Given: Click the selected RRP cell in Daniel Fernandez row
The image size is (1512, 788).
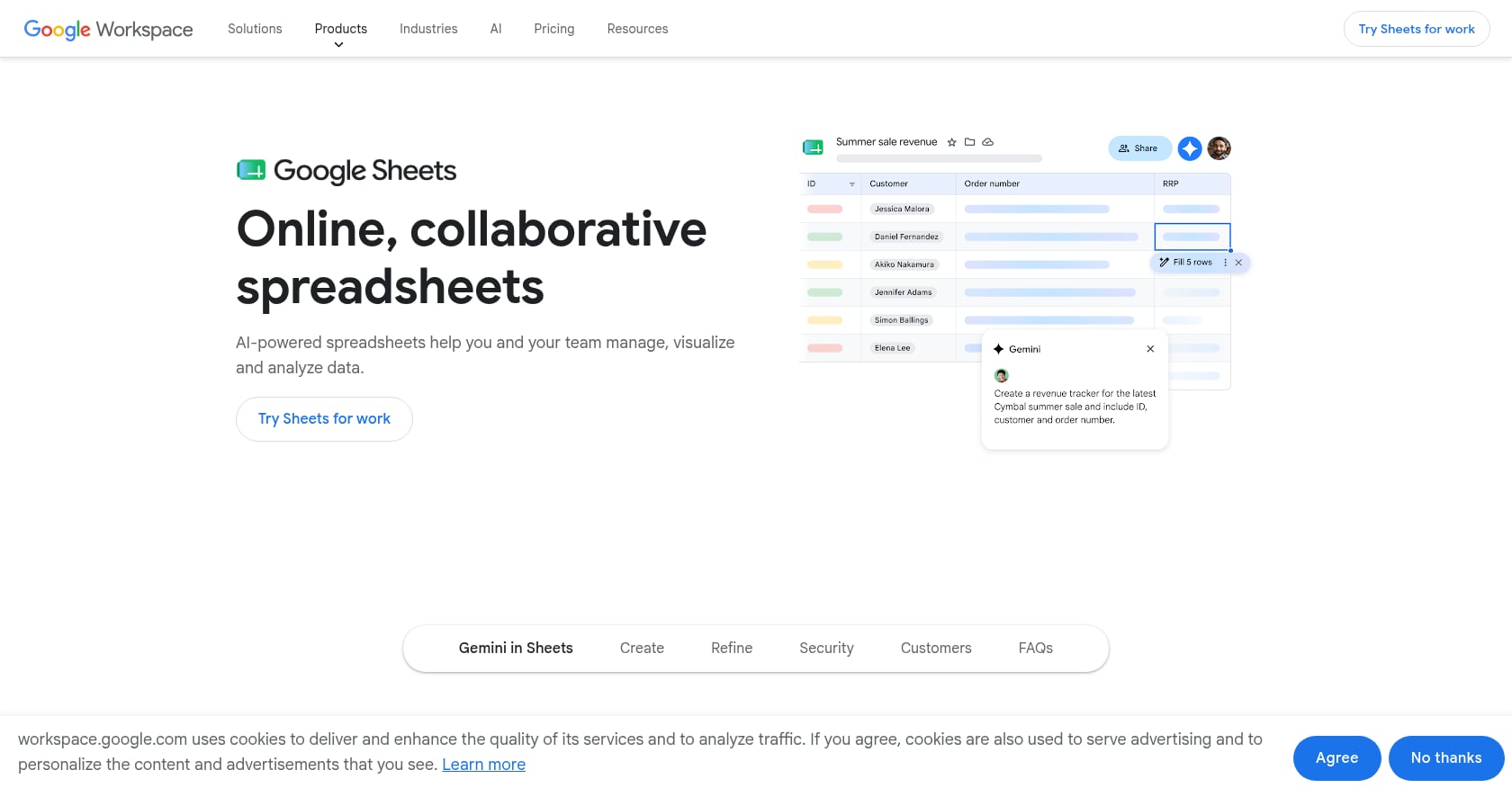Looking at the screenshot, I should click(x=1192, y=237).
